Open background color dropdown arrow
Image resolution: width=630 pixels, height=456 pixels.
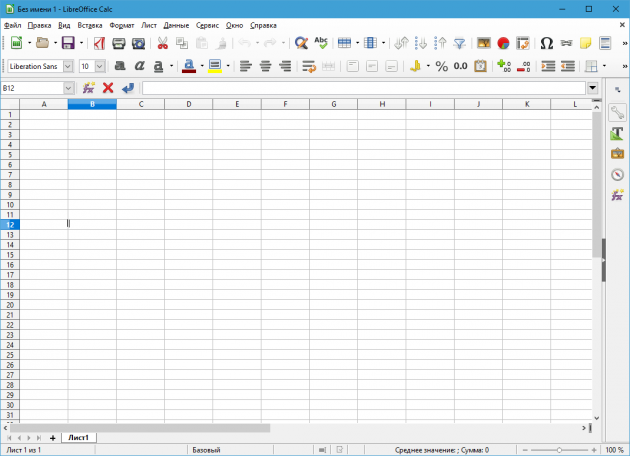coord(228,66)
